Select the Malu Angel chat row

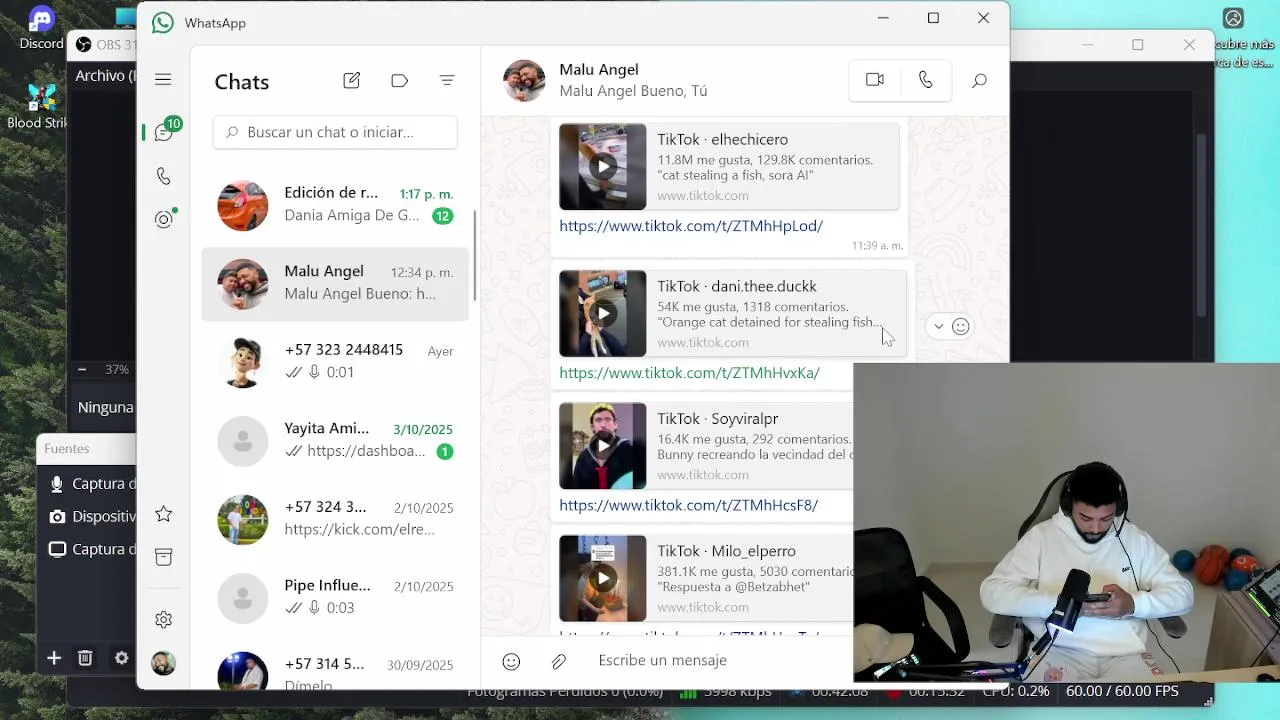coord(335,284)
